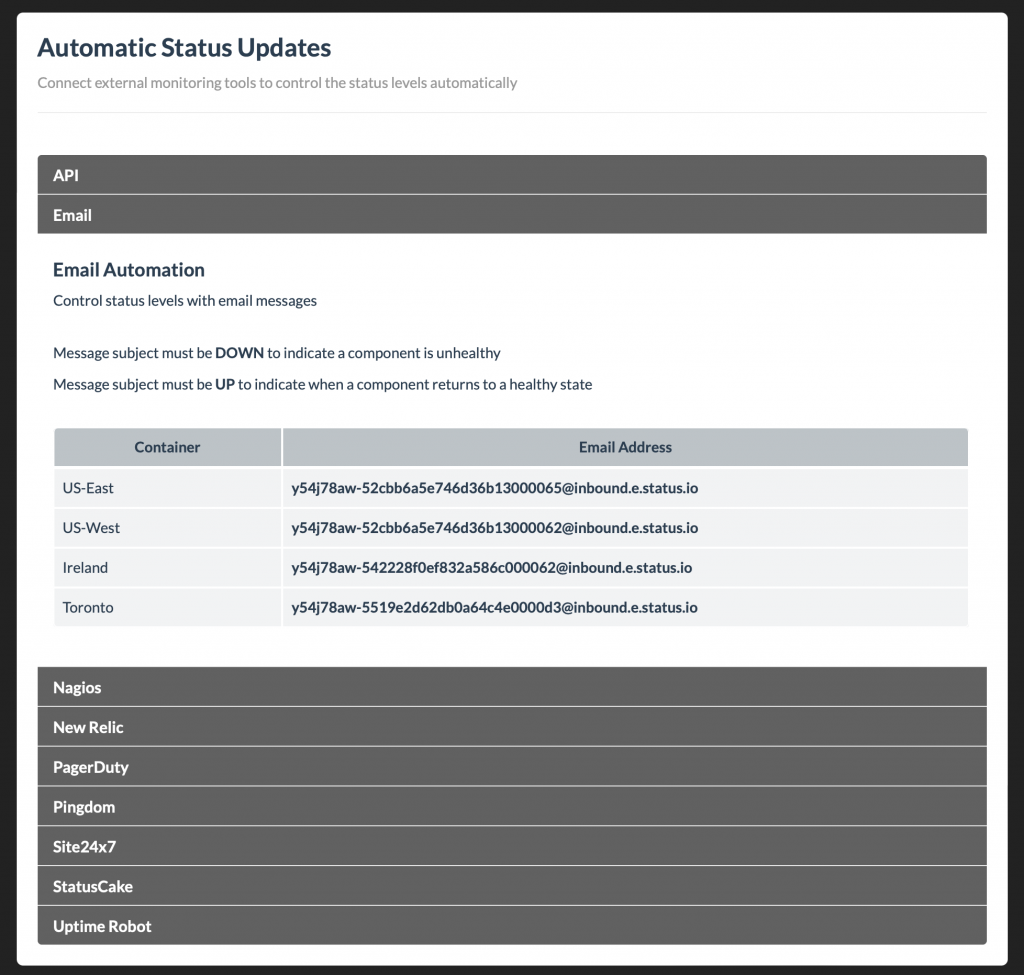Expand the New Relic integration panel
This screenshot has height=975, width=1024.
point(512,726)
